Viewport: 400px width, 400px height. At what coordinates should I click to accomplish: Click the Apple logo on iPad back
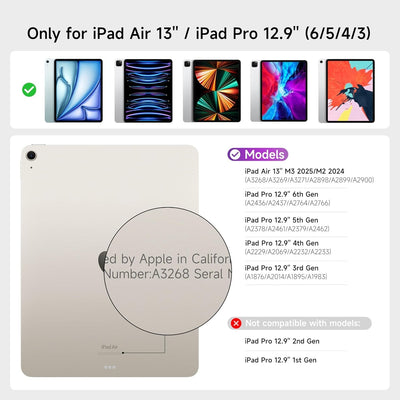point(102,261)
